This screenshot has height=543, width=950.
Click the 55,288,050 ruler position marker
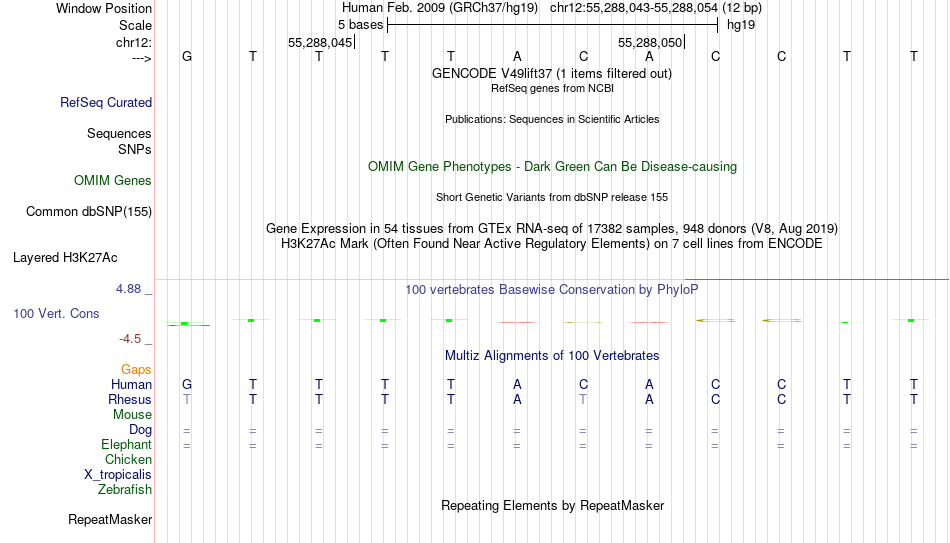[x=650, y=42]
